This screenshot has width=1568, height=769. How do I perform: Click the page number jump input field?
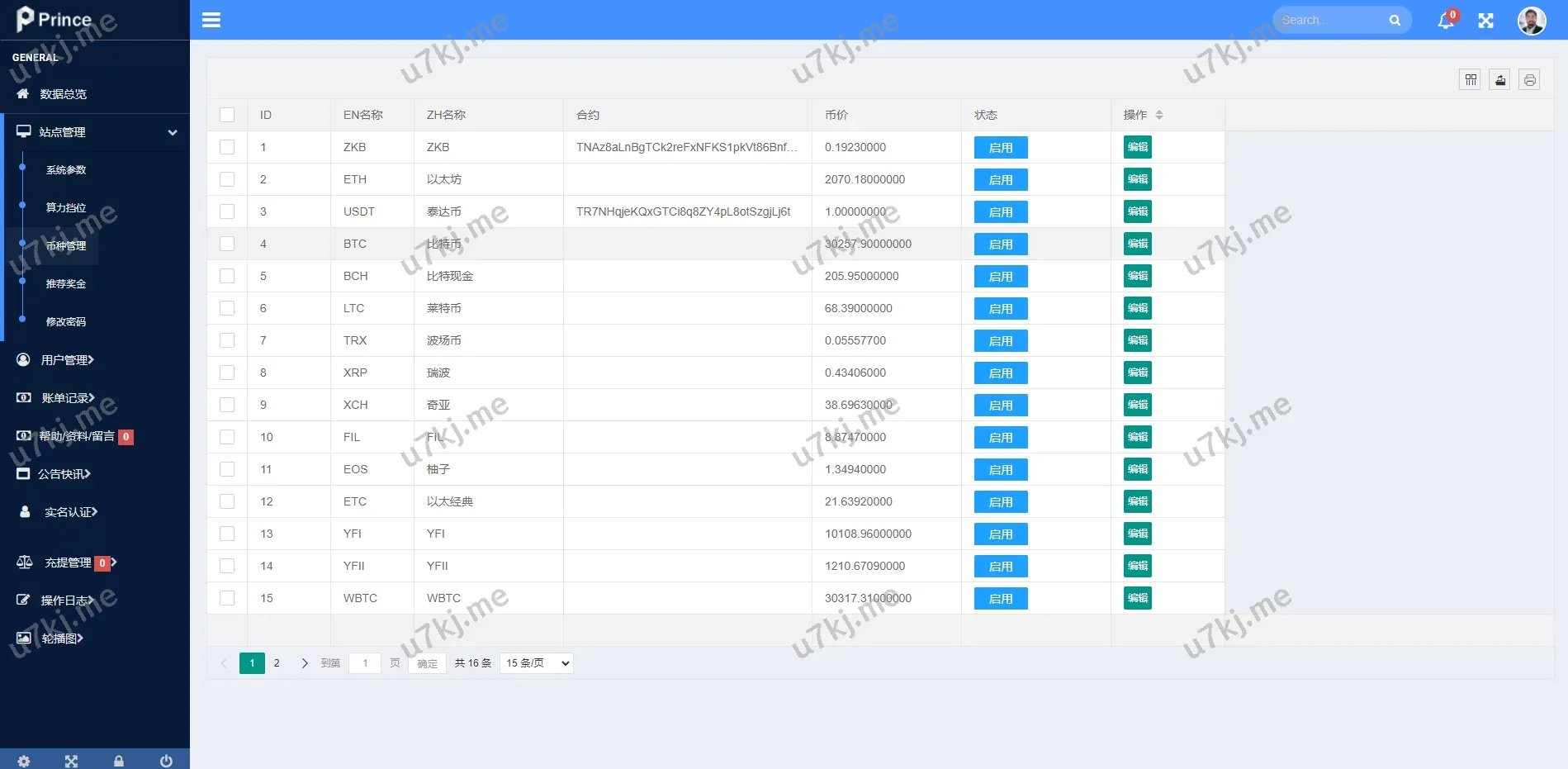[x=364, y=663]
